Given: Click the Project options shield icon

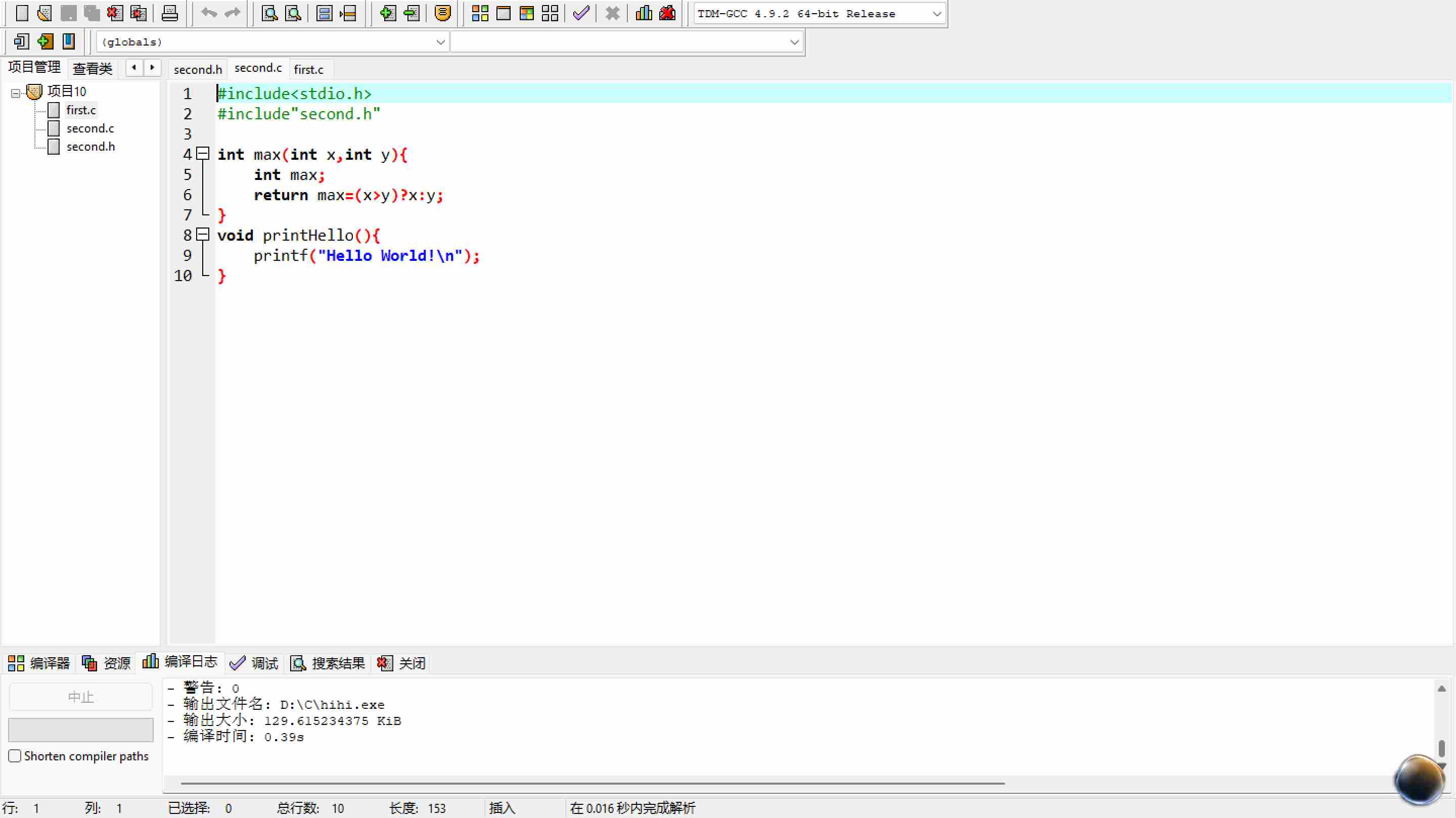Looking at the screenshot, I should pyautogui.click(x=442, y=13).
